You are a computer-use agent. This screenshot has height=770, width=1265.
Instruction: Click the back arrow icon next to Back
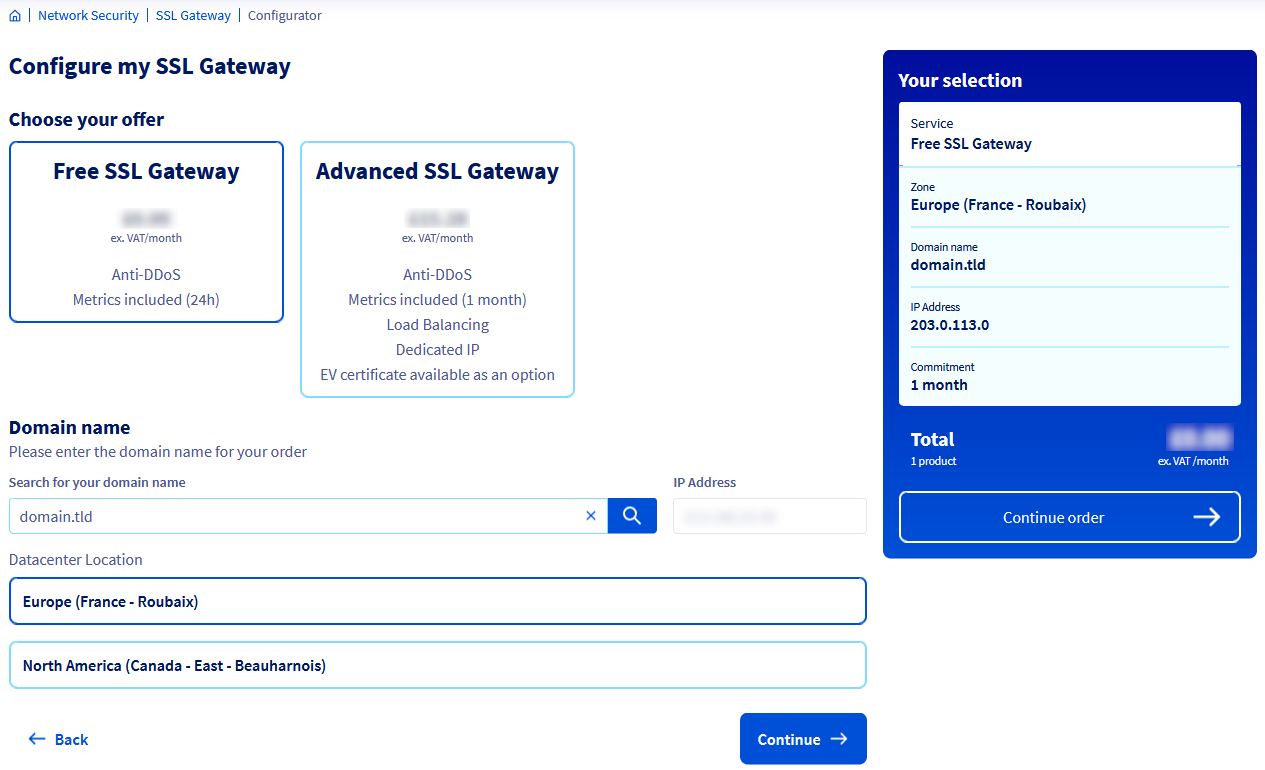click(x=36, y=739)
